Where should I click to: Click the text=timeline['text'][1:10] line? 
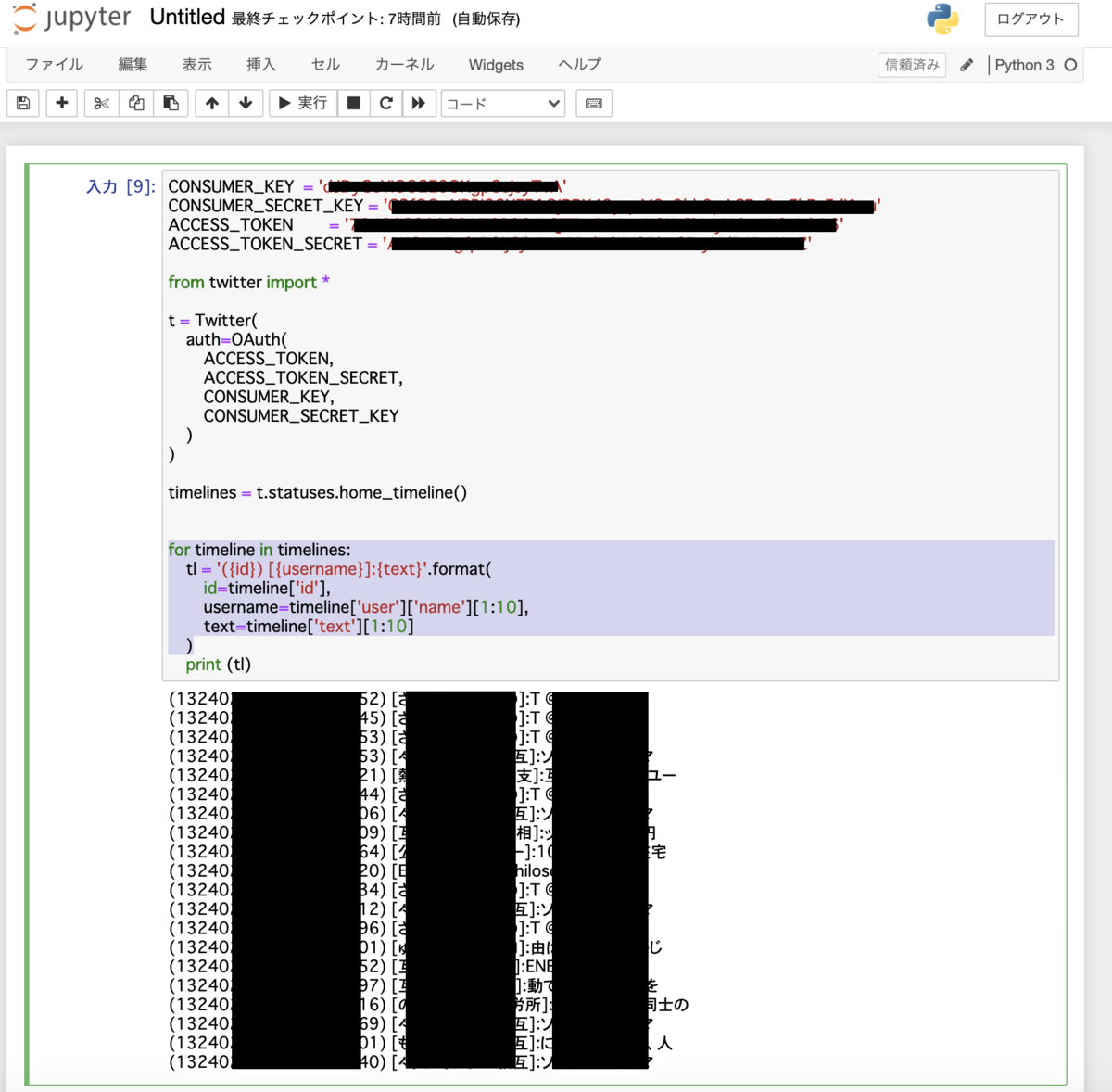[309, 627]
